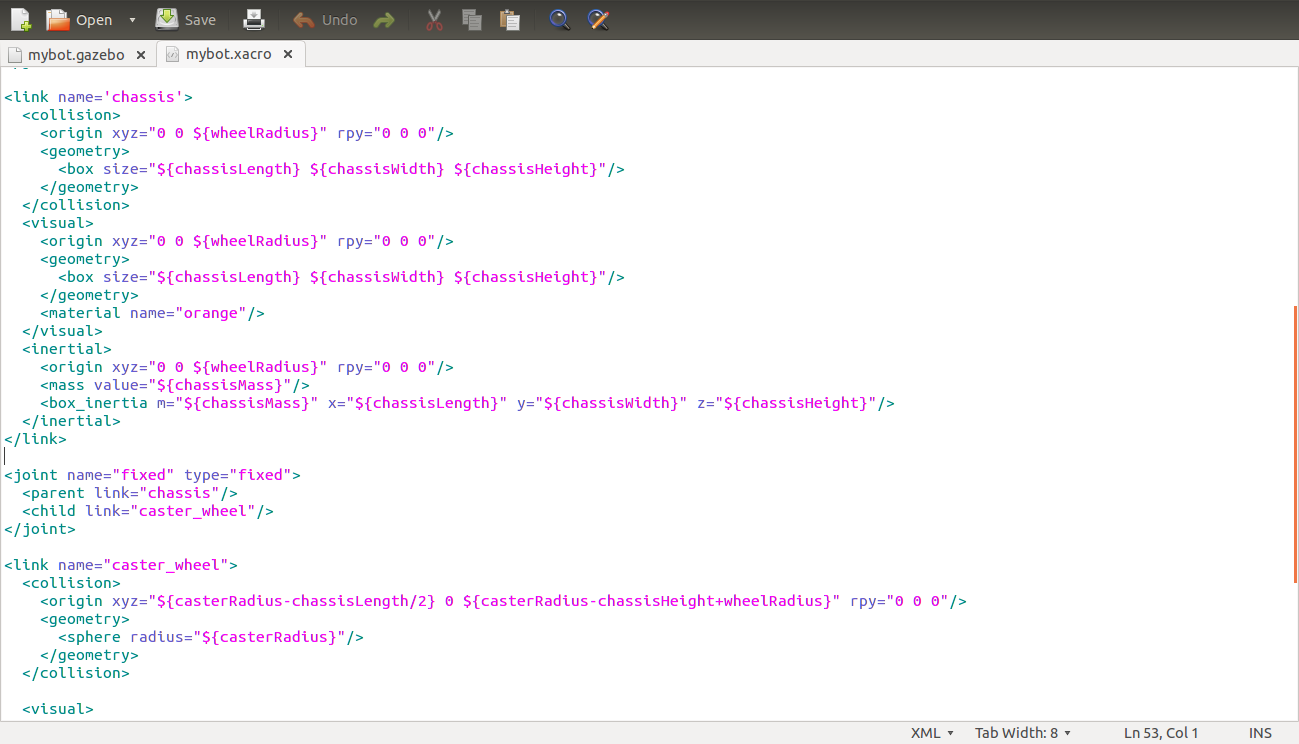Image resolution: width=1299 pixels, height=744 pixels.
Task: Click the closing </link> tag
Action: [35, 439]
